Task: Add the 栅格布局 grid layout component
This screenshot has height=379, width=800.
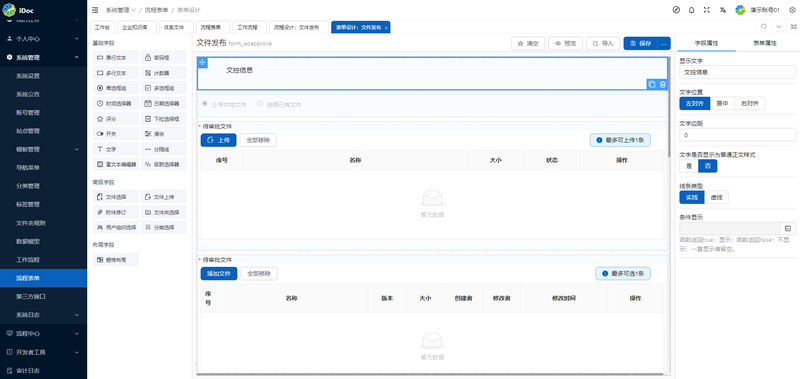Action: click(x=115, y=260)
